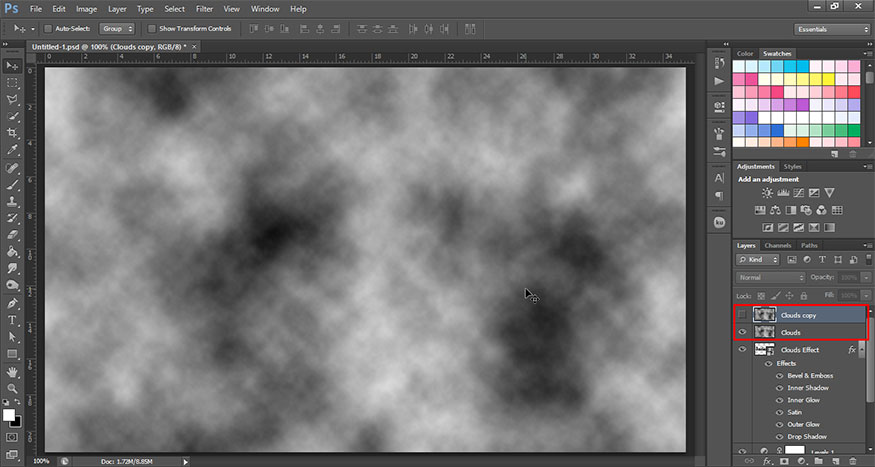Select the Clouds layer thumbnail
The width and height of the screenshot is (875, 467).
point(766,332)
